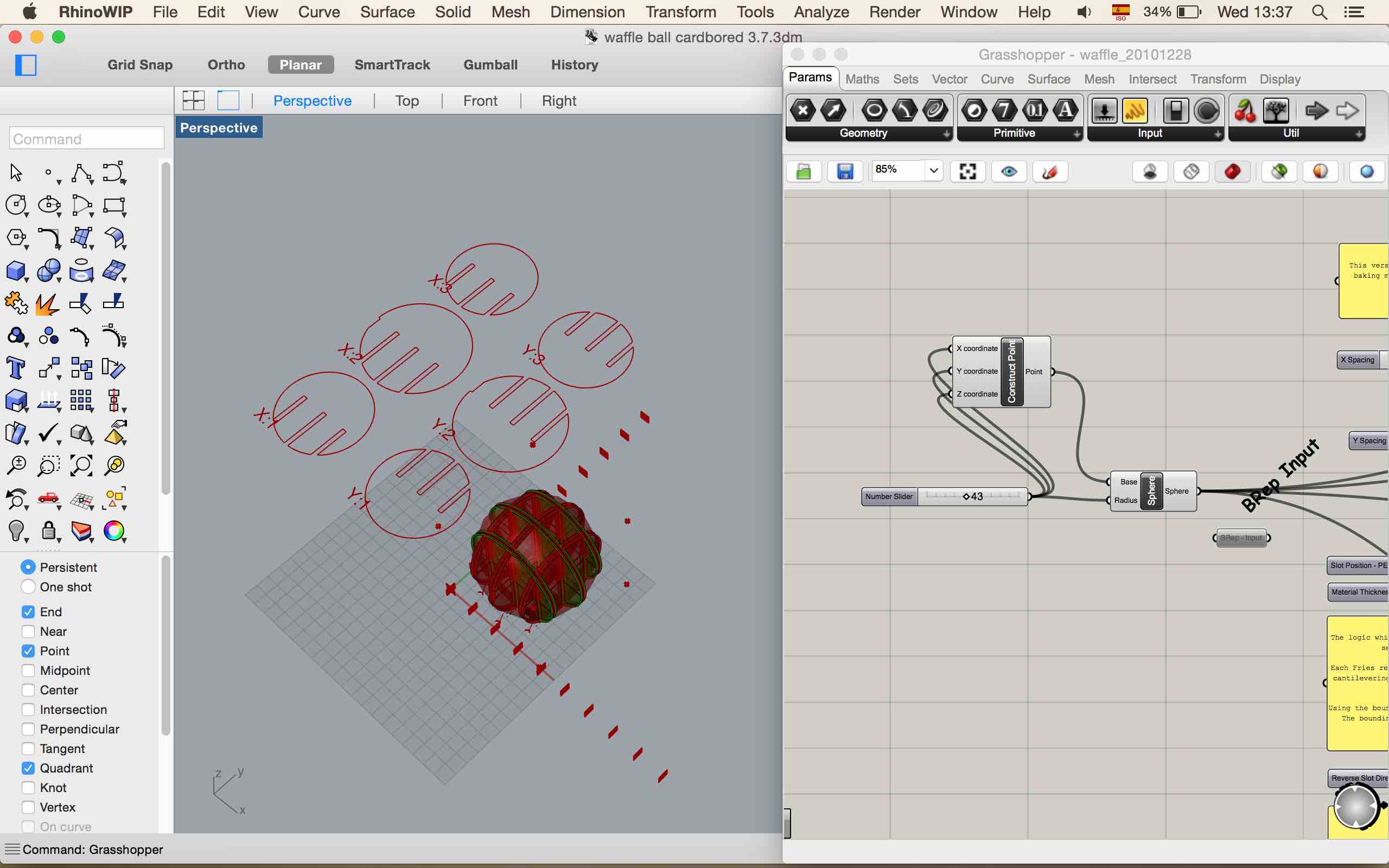The width and height of the screenshot is (1389, 868).
Task: Enable the Intersection object snap
Action: pyautogui.click(x=28, y=710)
